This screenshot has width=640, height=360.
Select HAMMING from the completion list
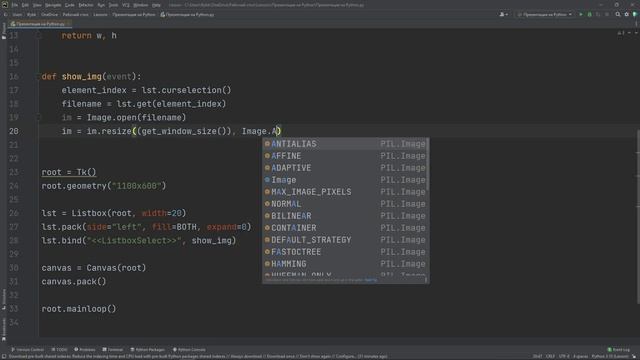(x=345, y=264)
